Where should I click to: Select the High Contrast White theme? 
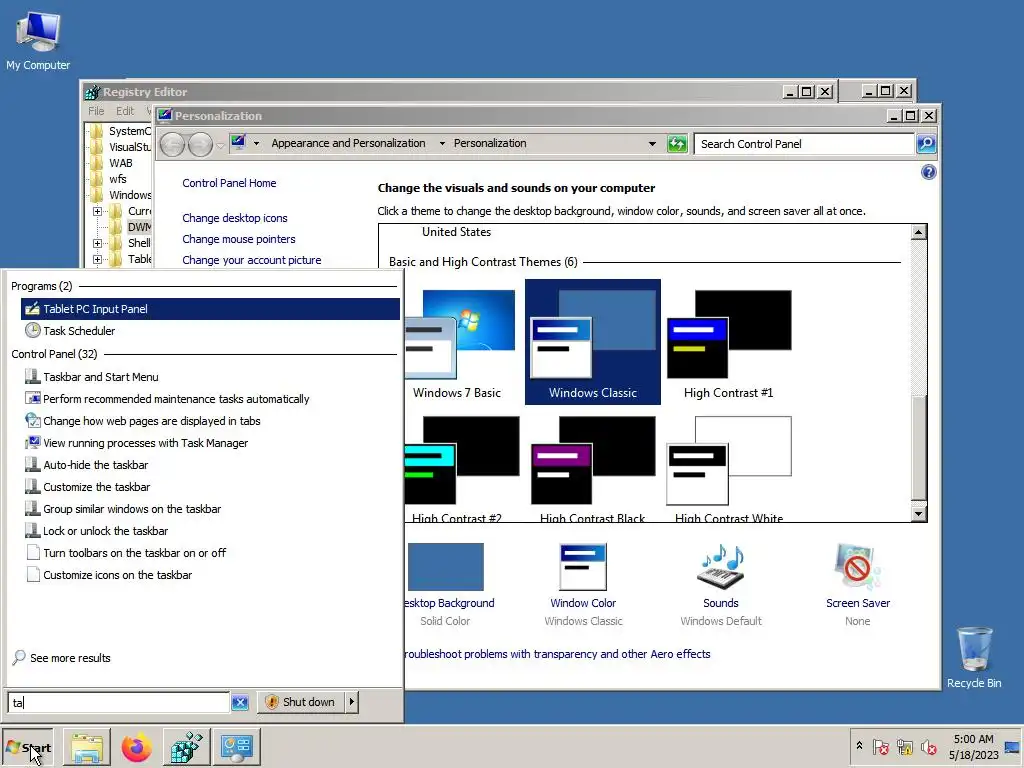point(728,468)
